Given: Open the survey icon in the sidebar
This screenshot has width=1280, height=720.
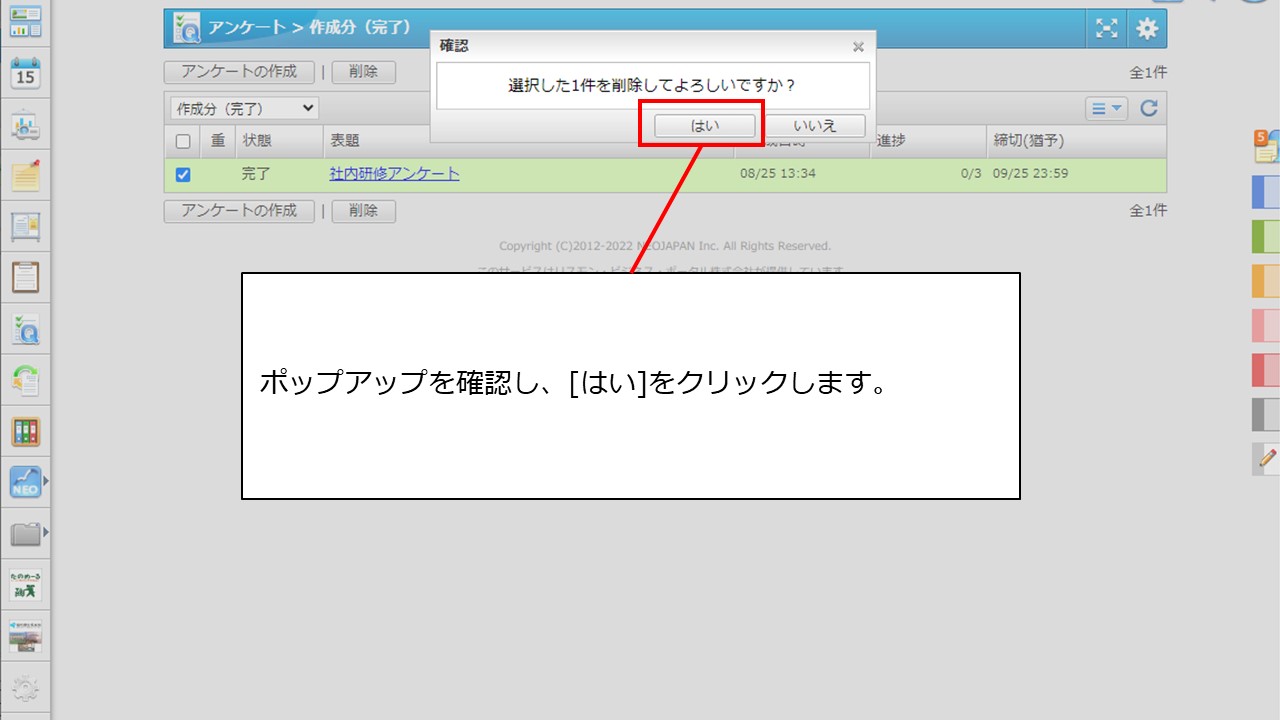Looking at the screenshot, I should click(x=25, y=329).
